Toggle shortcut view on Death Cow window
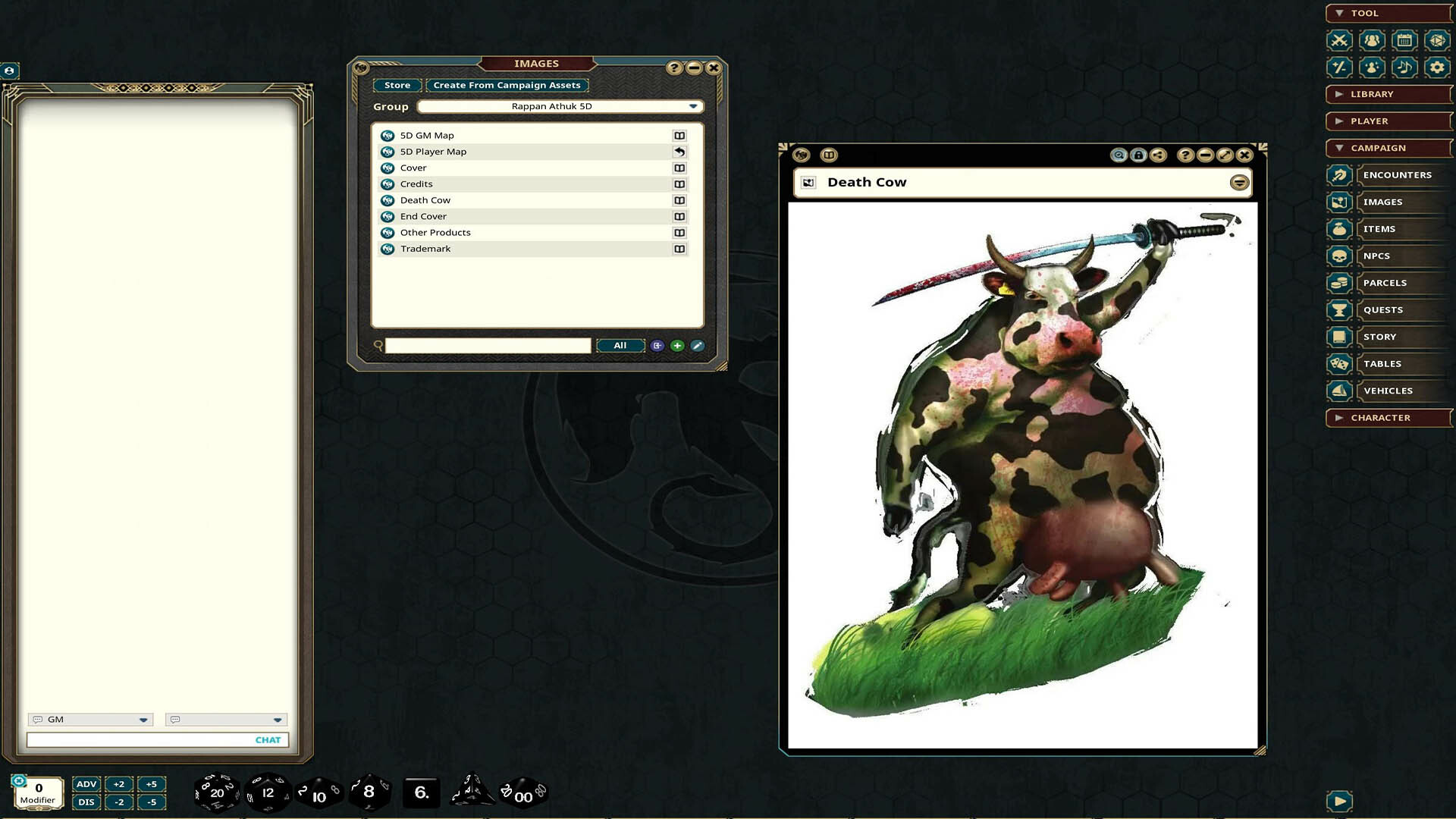This screenshot has width=1456, height=819. pyautogui.click(x=830, y=155)
